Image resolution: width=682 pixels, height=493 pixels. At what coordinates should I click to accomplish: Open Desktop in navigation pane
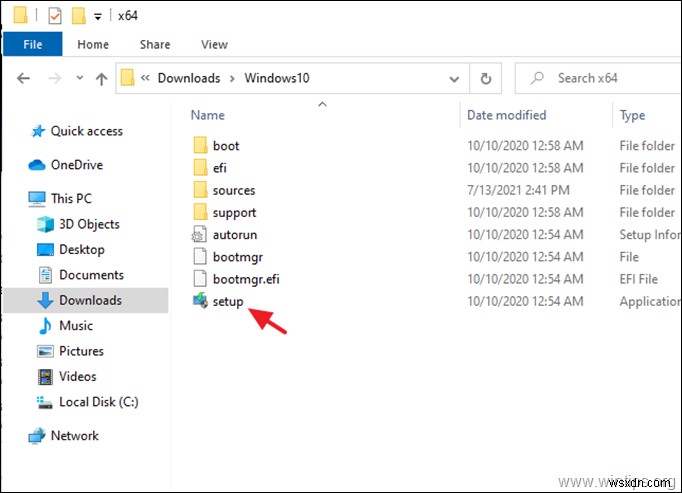(x=82, y=249)
